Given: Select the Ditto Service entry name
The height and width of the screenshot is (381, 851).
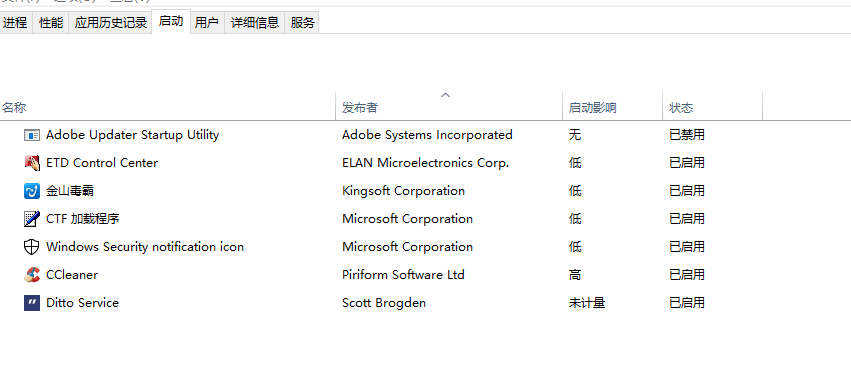Looking at the screenshot, I should (82, 303).
